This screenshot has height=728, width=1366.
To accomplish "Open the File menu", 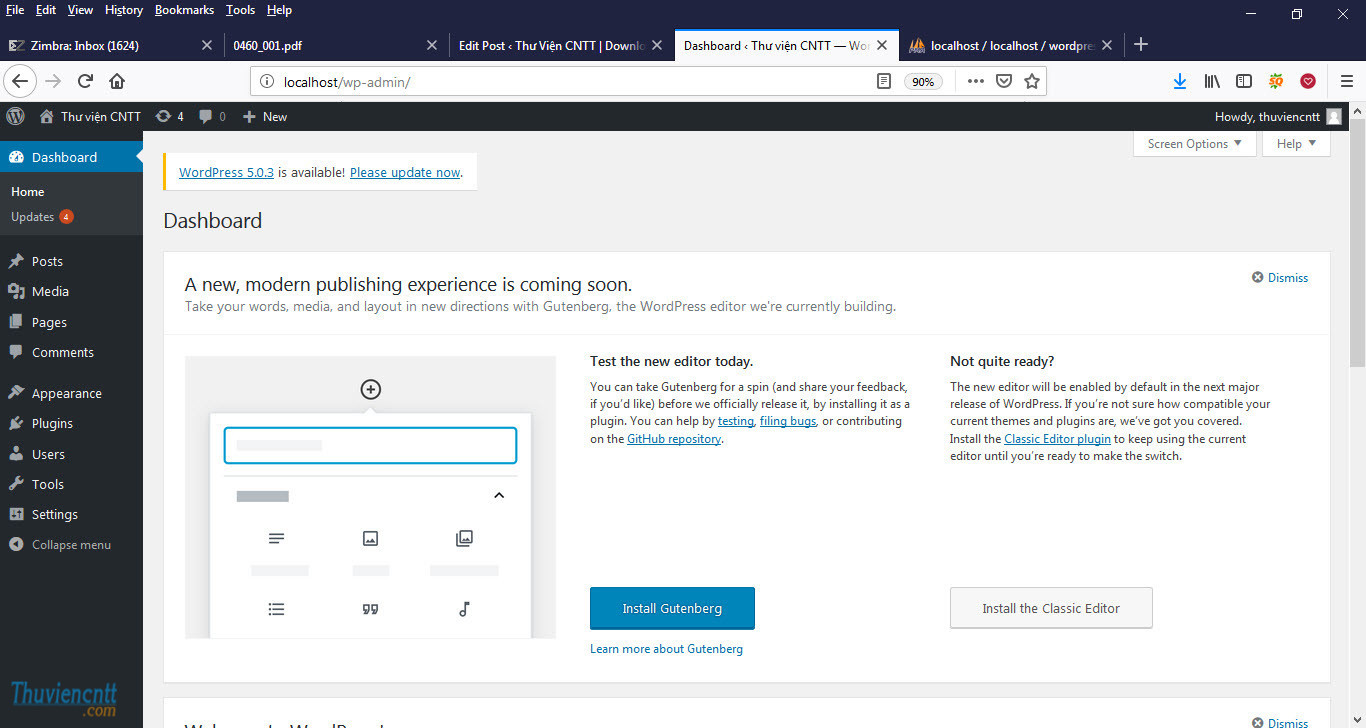I will pyautogui.click(x=15, y=10).
